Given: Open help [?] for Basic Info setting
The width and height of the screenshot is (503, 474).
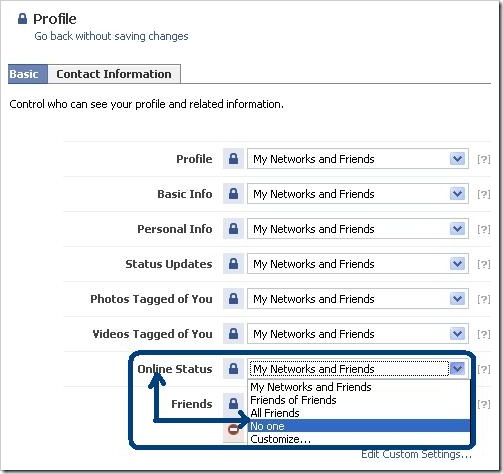Looking at the screenshot, I should pos(483,194).
